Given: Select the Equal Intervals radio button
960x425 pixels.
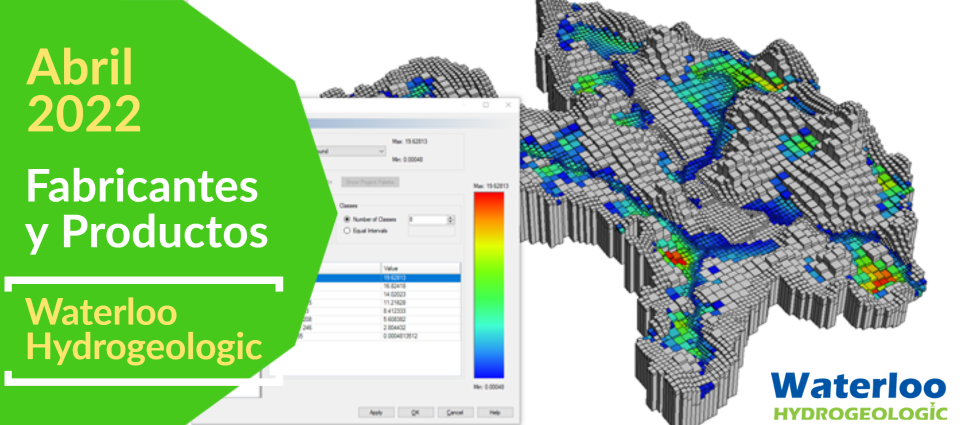Looking at the screenshot, I should [348, 231].
